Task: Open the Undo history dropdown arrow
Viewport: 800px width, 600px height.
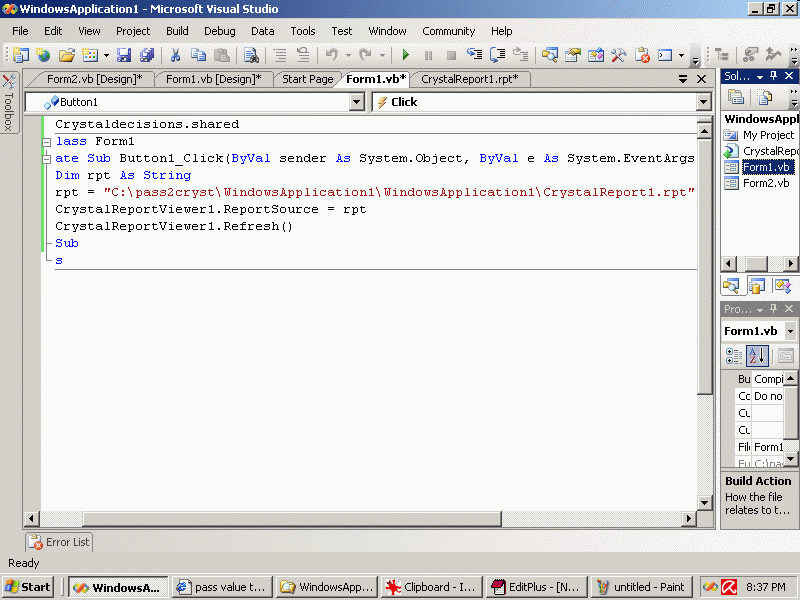Action: click(x=348, y=55)
